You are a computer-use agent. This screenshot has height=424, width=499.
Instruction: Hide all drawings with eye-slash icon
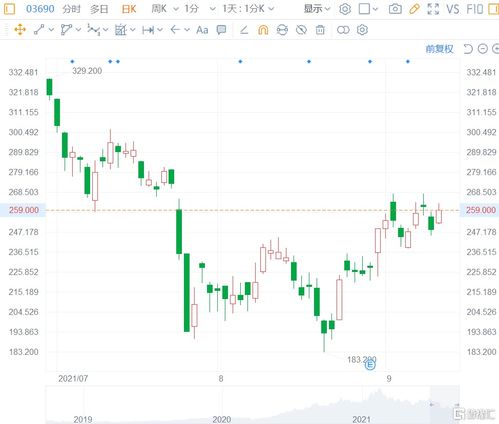pyautogui.click(x=301, y=30)
